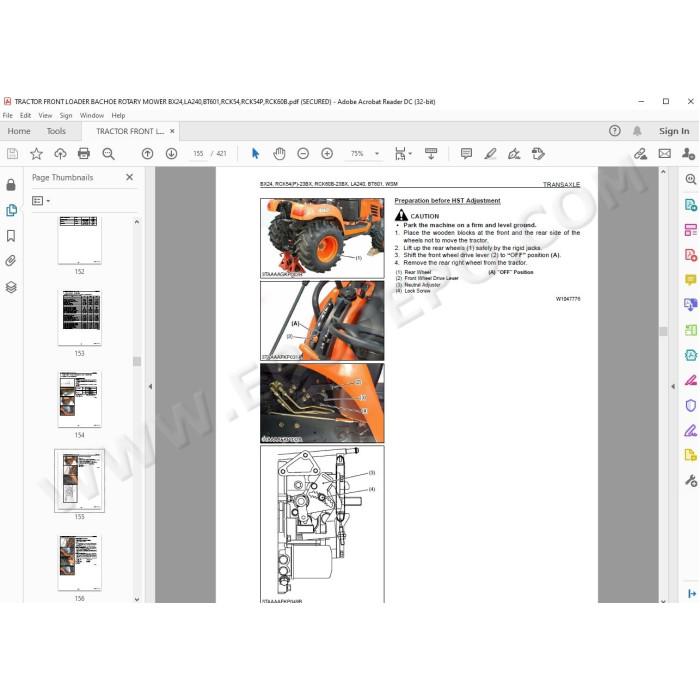The width and height of the screenshot is (700, 700).
Task: Select page 153 thumbnail
Action: [79, 317]
